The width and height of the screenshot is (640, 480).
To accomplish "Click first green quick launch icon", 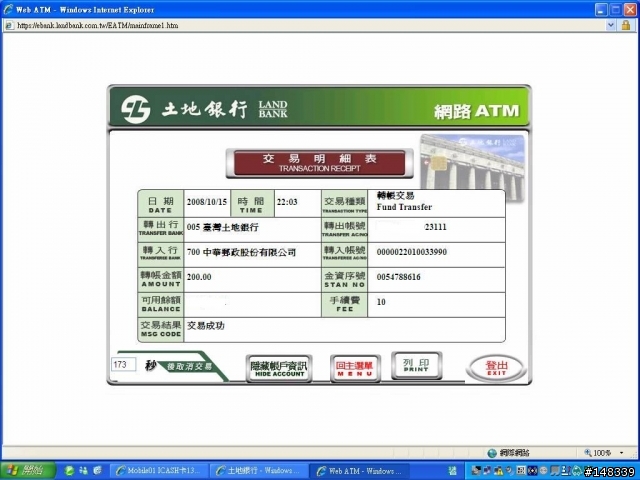I will click(x=70, y=471).
